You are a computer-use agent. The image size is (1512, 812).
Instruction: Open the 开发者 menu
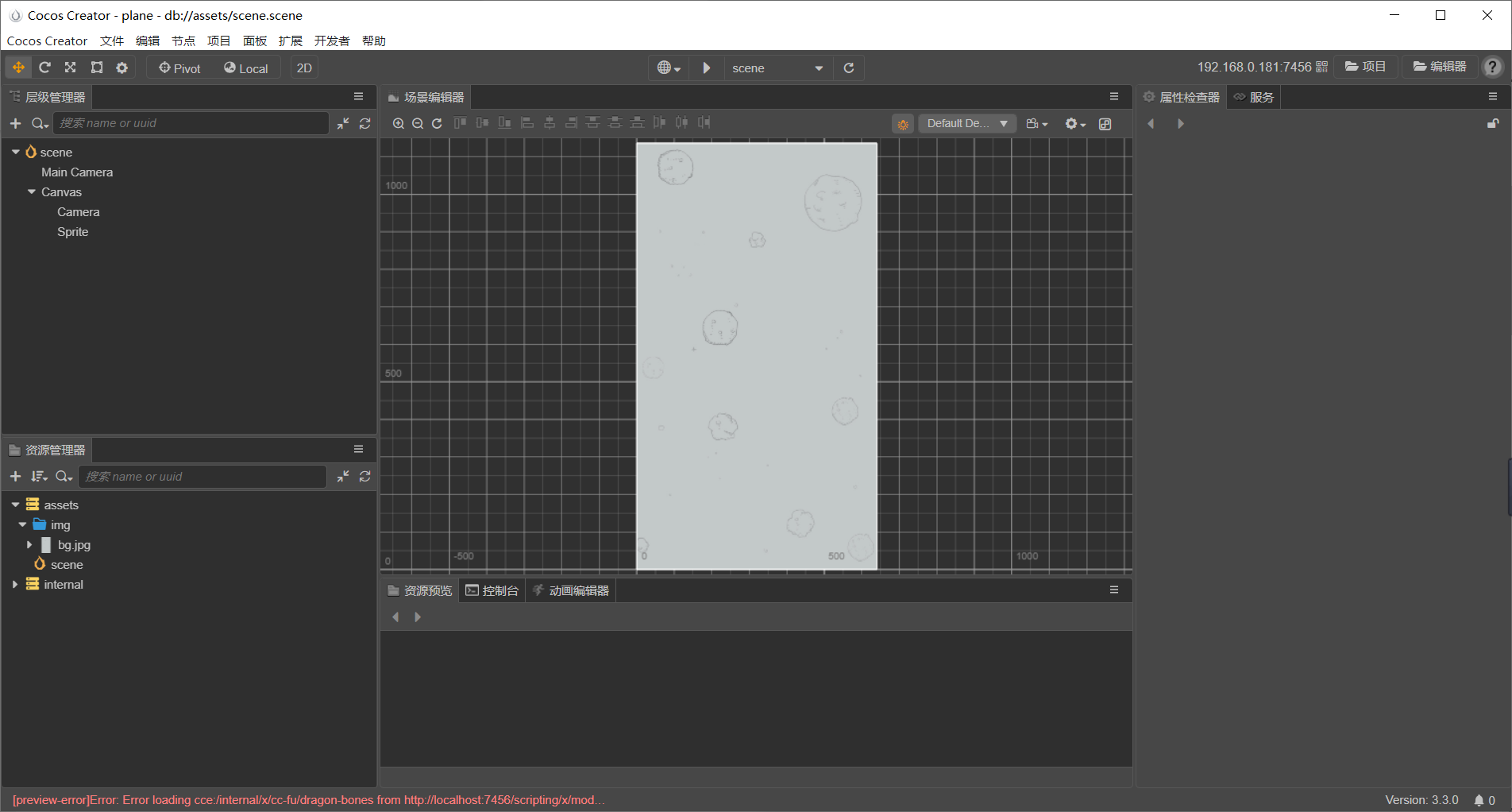point(332,41)
